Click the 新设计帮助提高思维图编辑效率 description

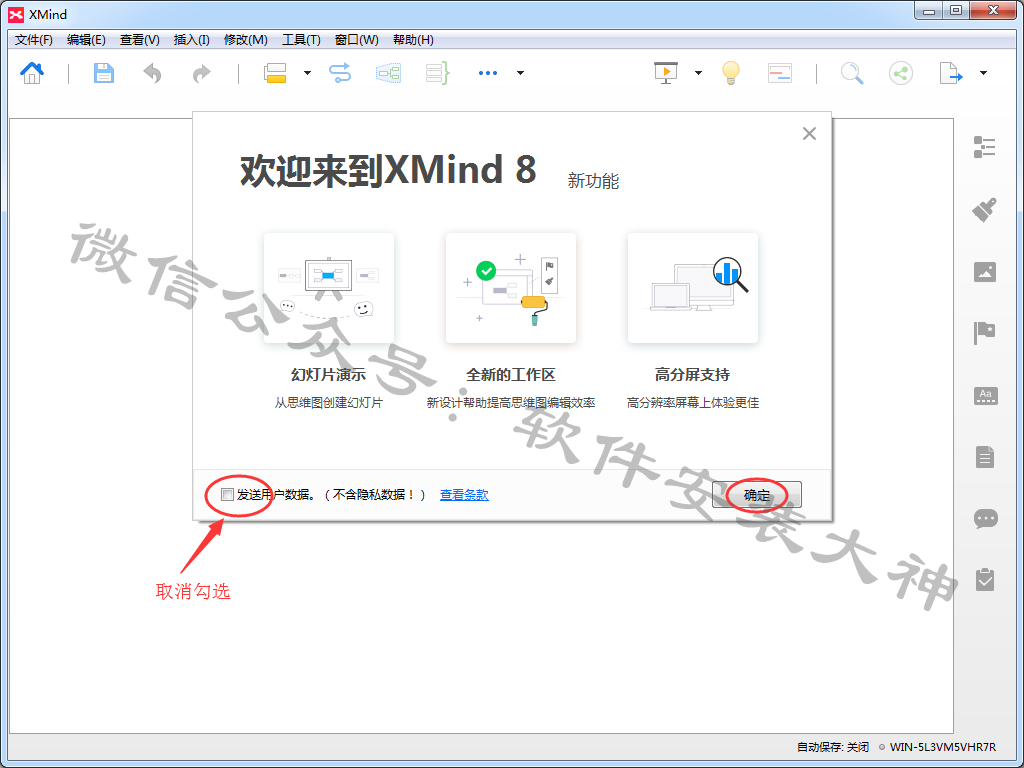(x=511, y=403)
